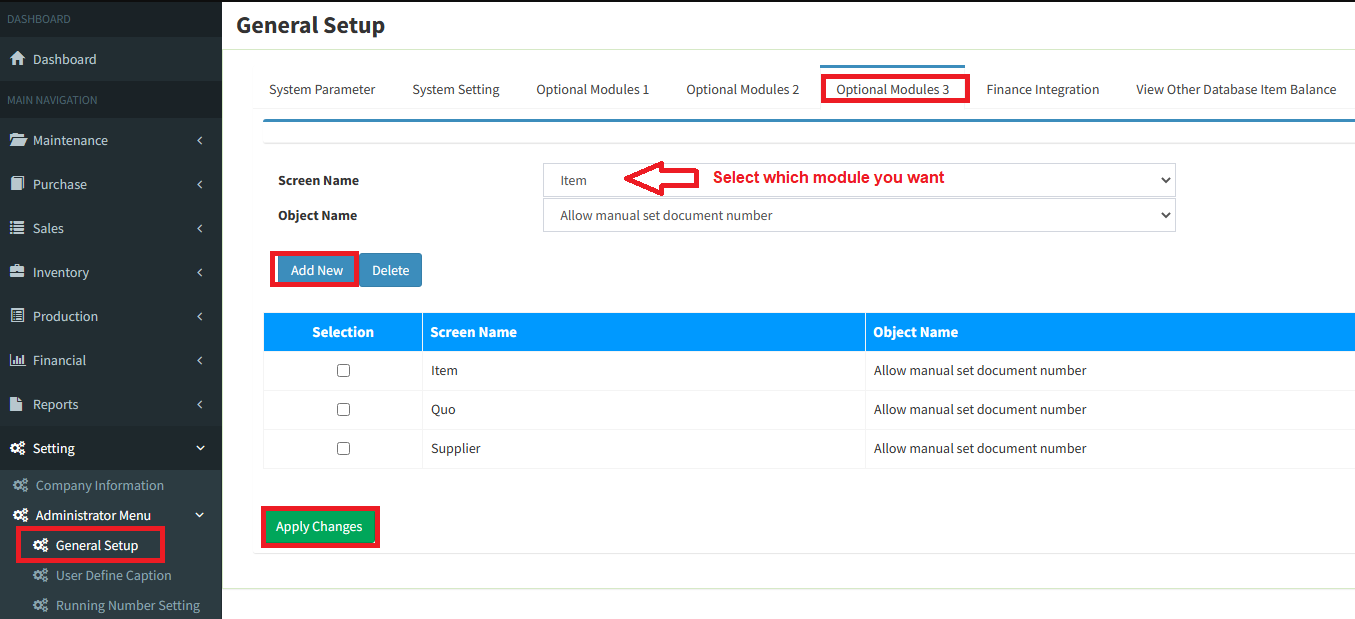Image resolution: width=1355 pixels, height=619 pixels.
Task: Open Company Information in the sidebar
Action: 99,485
